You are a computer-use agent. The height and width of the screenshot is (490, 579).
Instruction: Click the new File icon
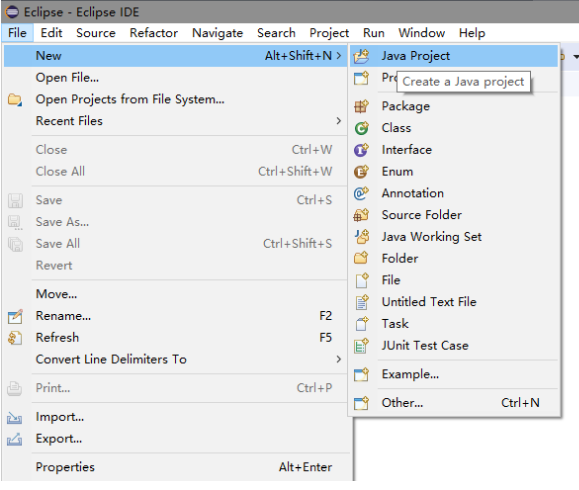click(x=362, y=280)
